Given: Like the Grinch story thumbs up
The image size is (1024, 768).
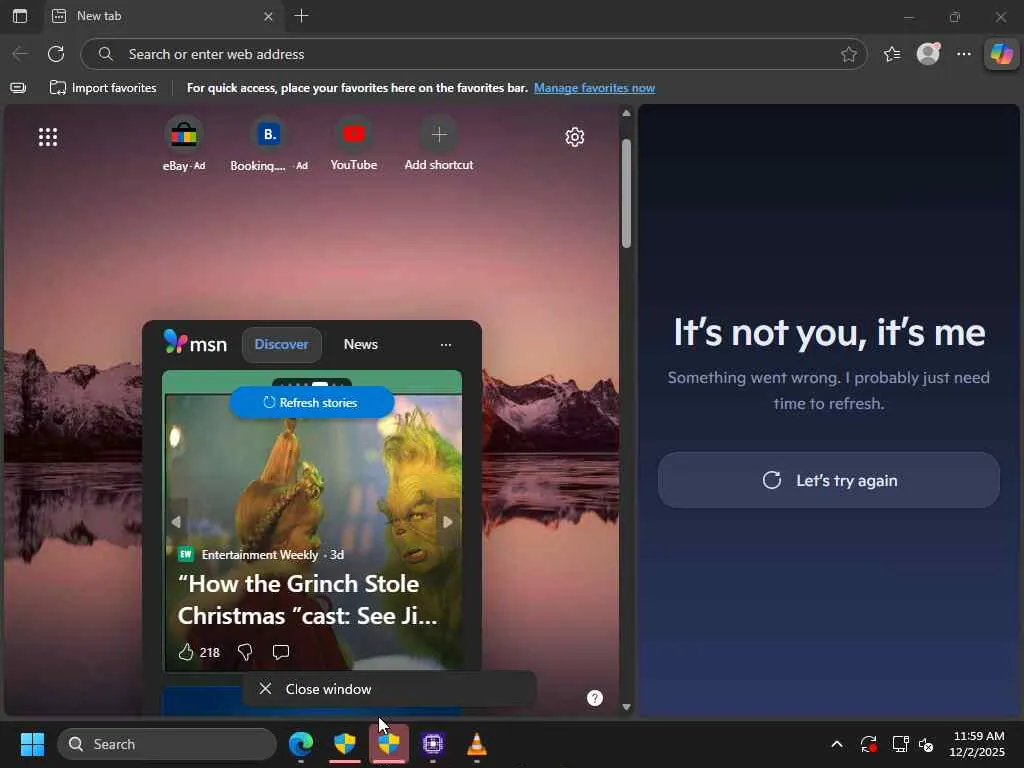Looking at the screenshot, I should 186,652.
